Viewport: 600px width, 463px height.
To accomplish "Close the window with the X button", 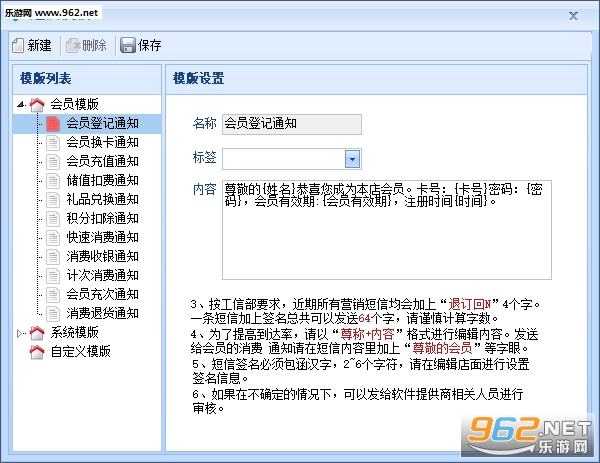I will coord(573,16).
